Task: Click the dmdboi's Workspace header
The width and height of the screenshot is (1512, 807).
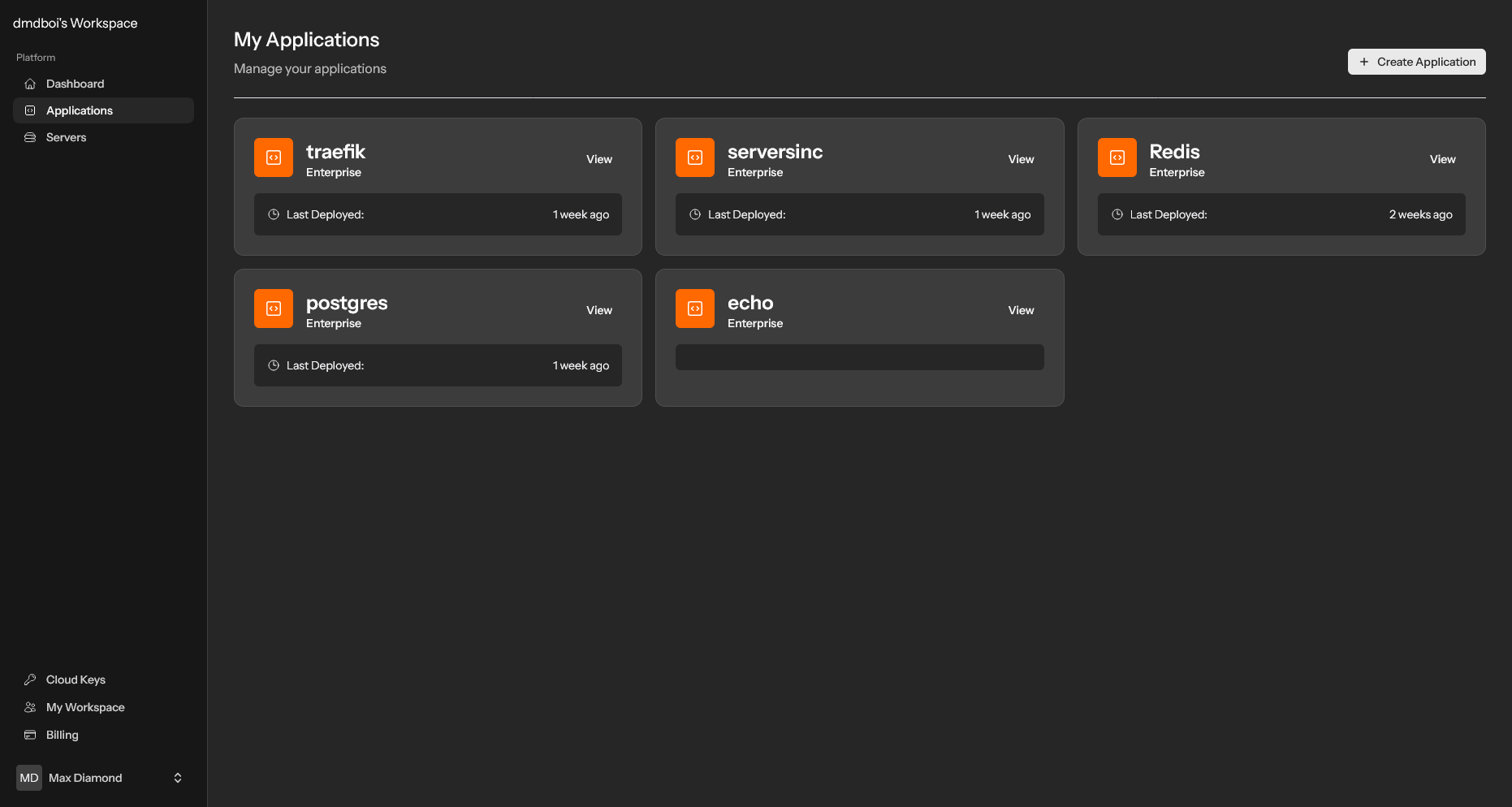Action: click(x=76, y=23)
